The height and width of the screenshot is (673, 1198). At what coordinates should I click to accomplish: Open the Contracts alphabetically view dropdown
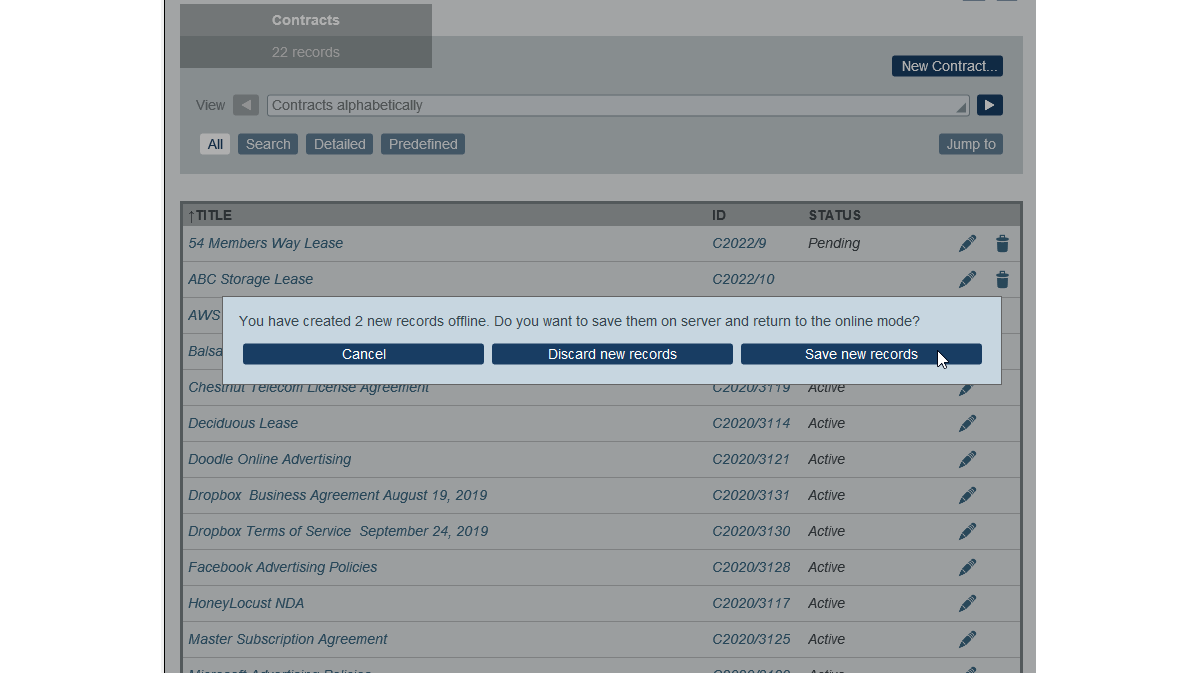(x=618, y=105)
